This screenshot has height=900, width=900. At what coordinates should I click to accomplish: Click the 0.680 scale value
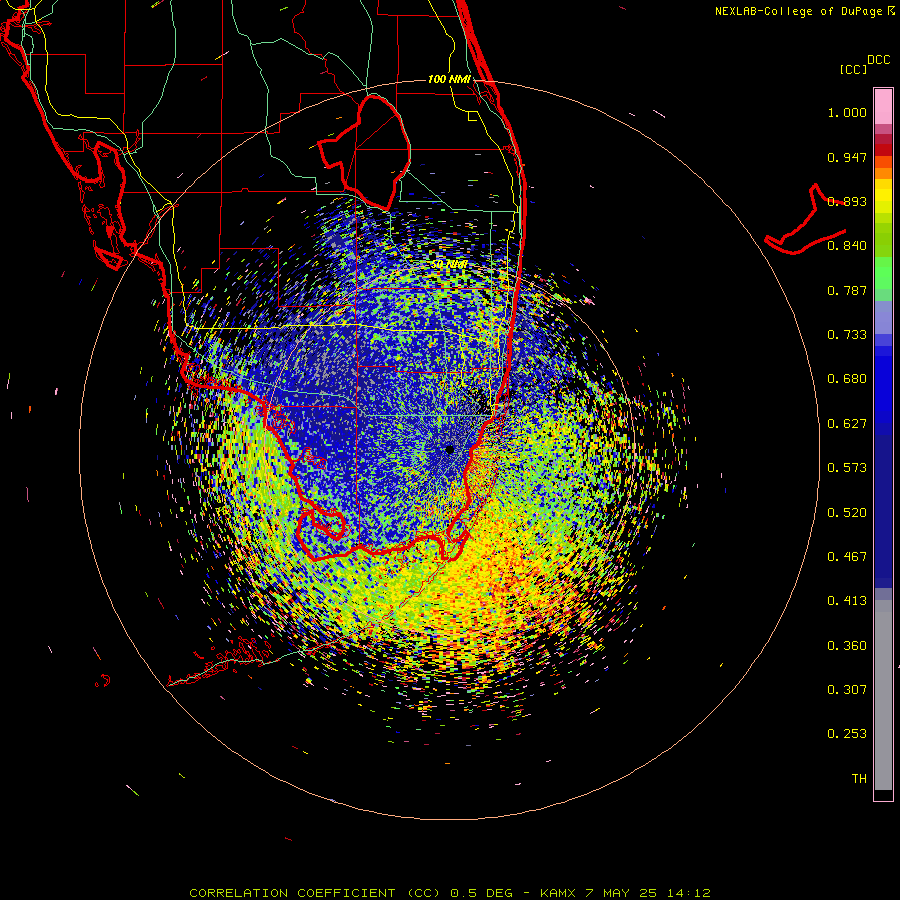[847, 379]
